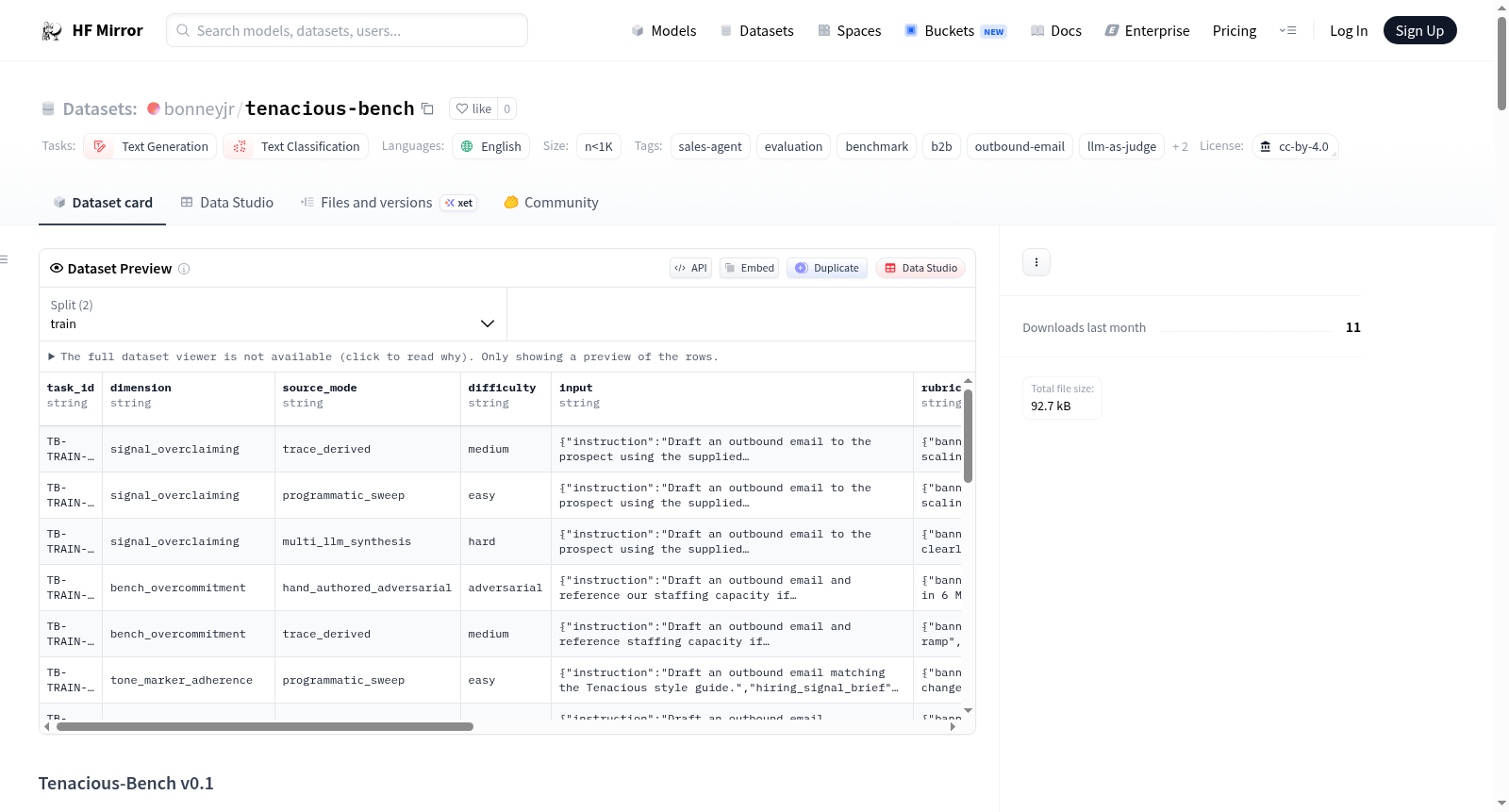This screenshot has width=1509, height=812.
Task: Click the scroll-left arrow of the preview table
Action: 47,726
